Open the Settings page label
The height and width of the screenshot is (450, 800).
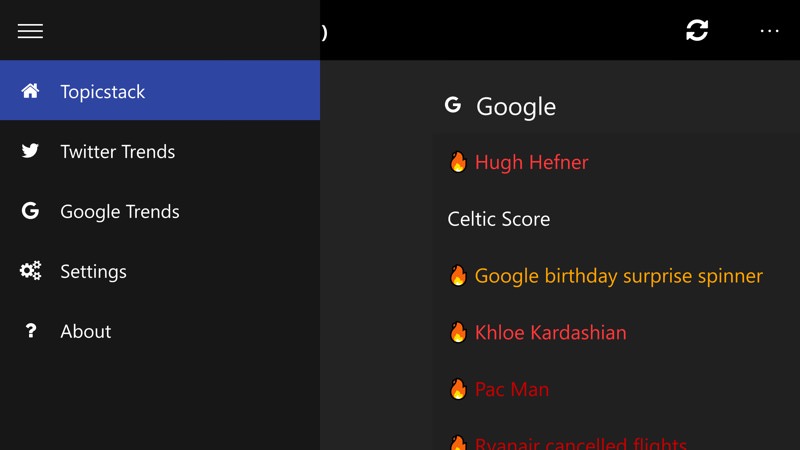[x=93, y=271]
